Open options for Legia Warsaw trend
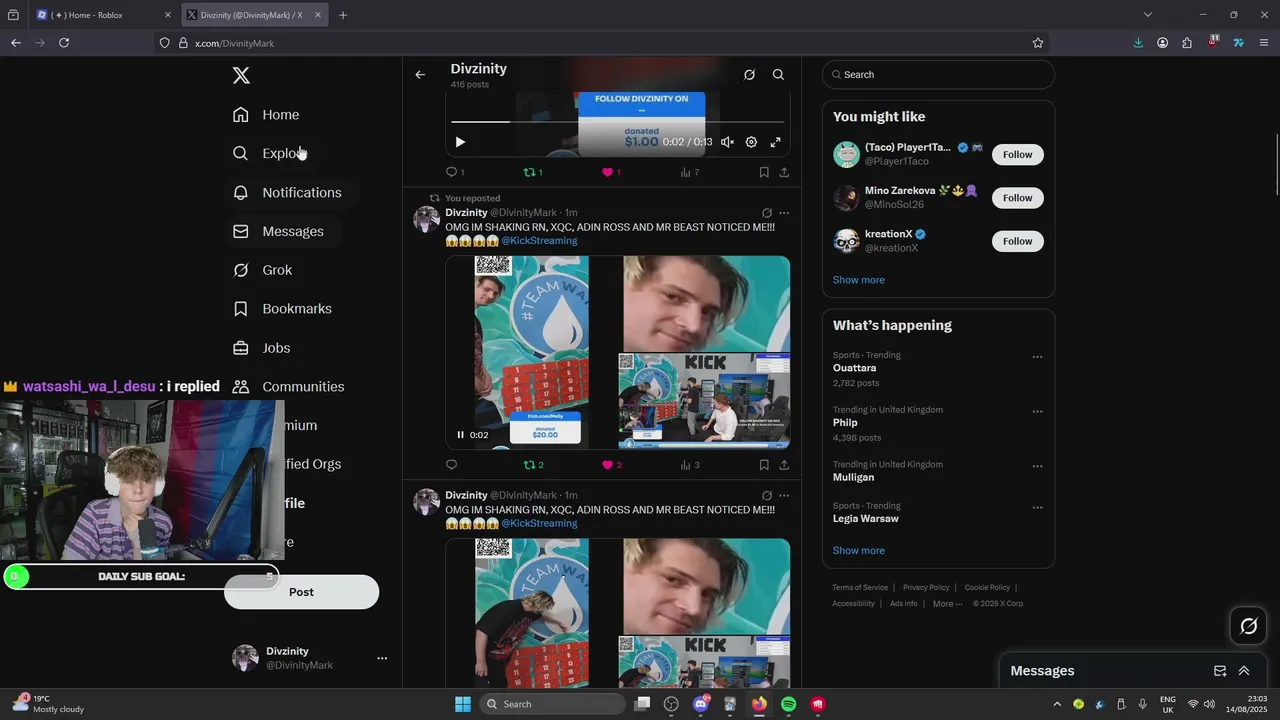This screenshot has height=720, width=1280. pyautogui.click(x=1037, y=507)
